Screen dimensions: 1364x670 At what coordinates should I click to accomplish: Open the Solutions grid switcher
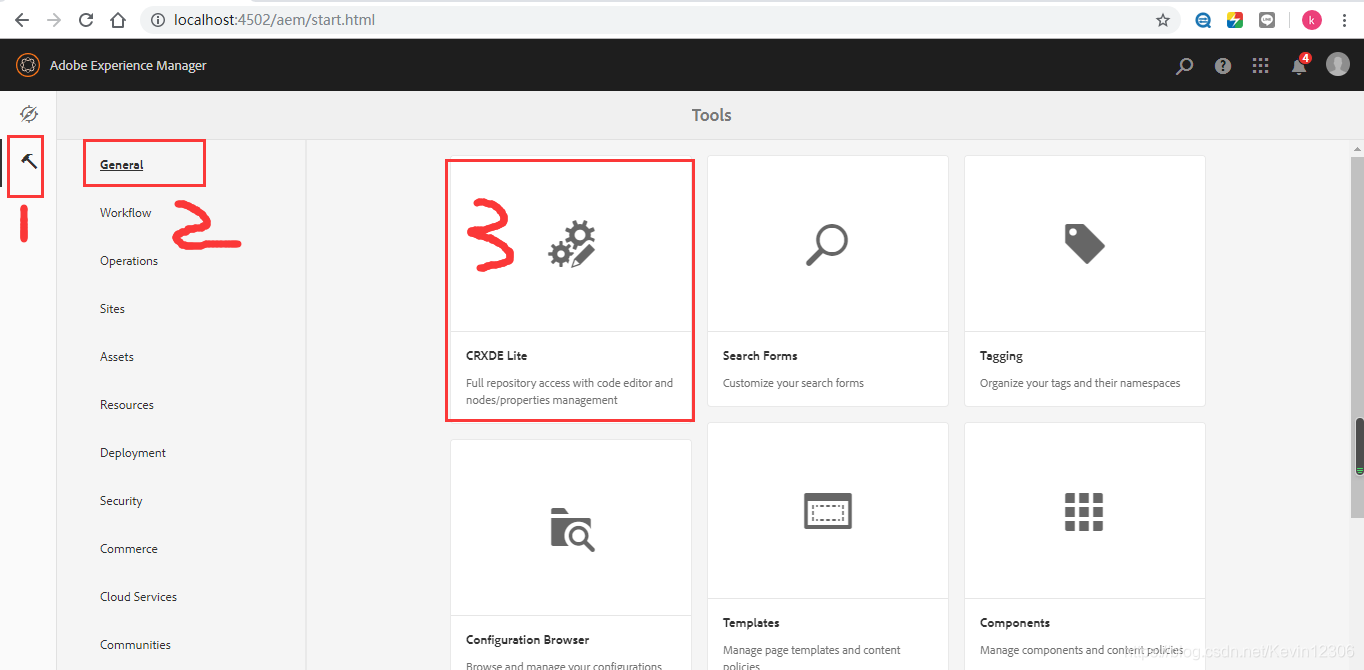[x=1260, y=65]
